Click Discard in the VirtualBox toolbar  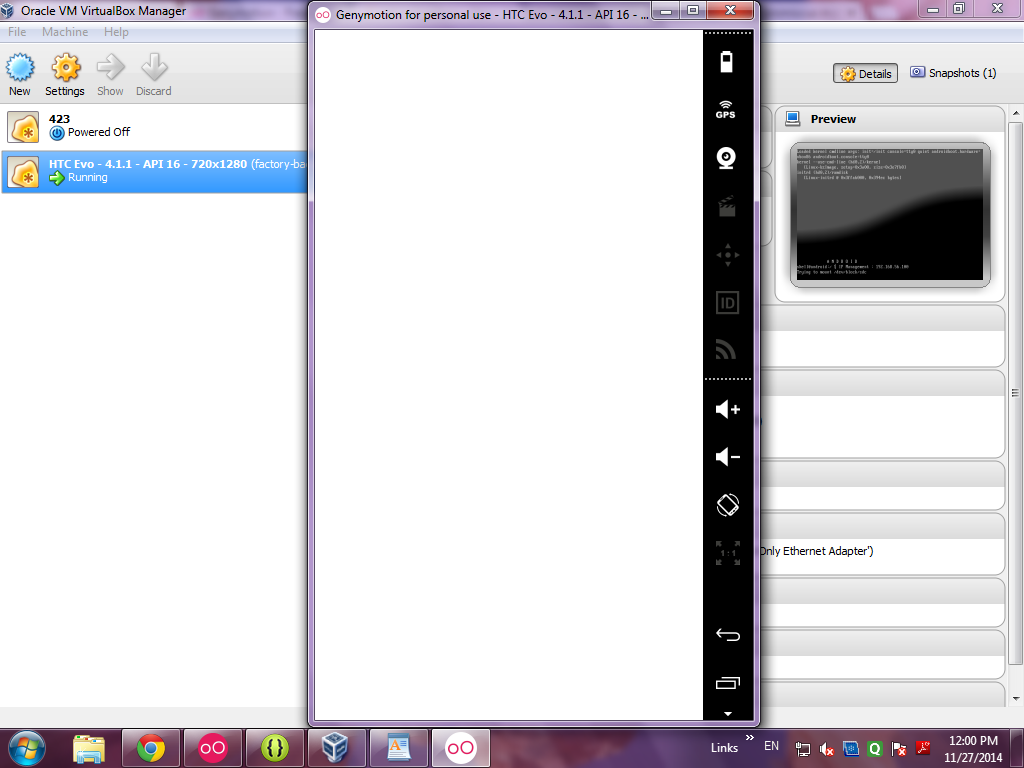click(153, 75)
